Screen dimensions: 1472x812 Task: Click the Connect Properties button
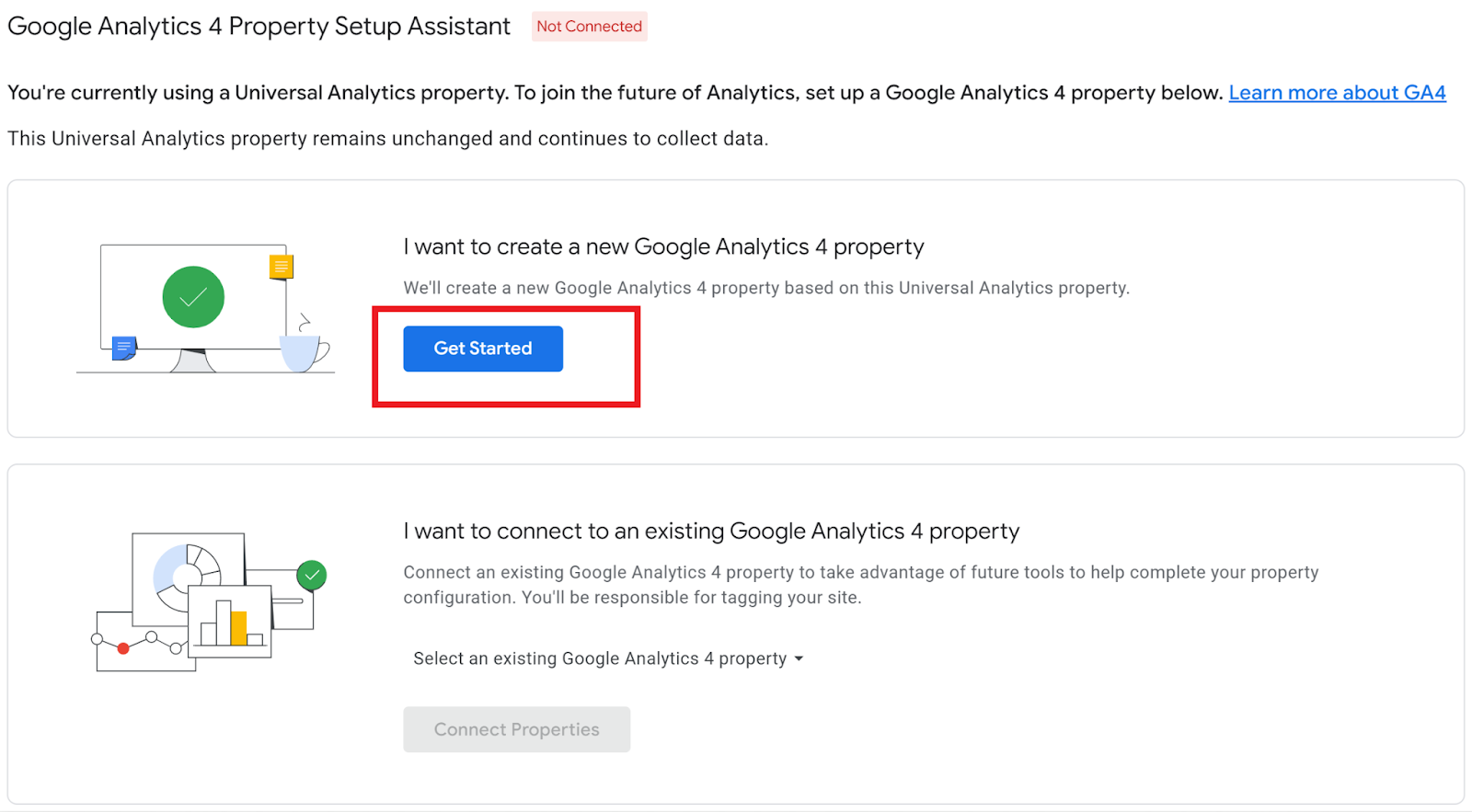516,728
